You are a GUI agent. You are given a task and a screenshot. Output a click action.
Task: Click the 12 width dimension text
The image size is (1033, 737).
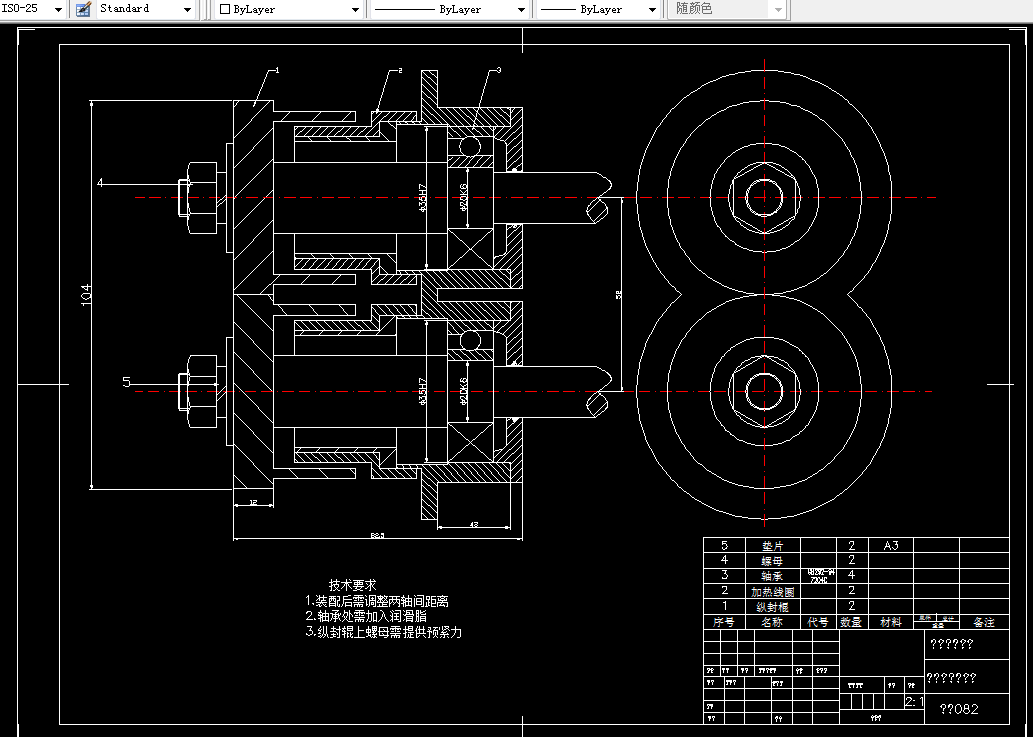pos(253,503)
